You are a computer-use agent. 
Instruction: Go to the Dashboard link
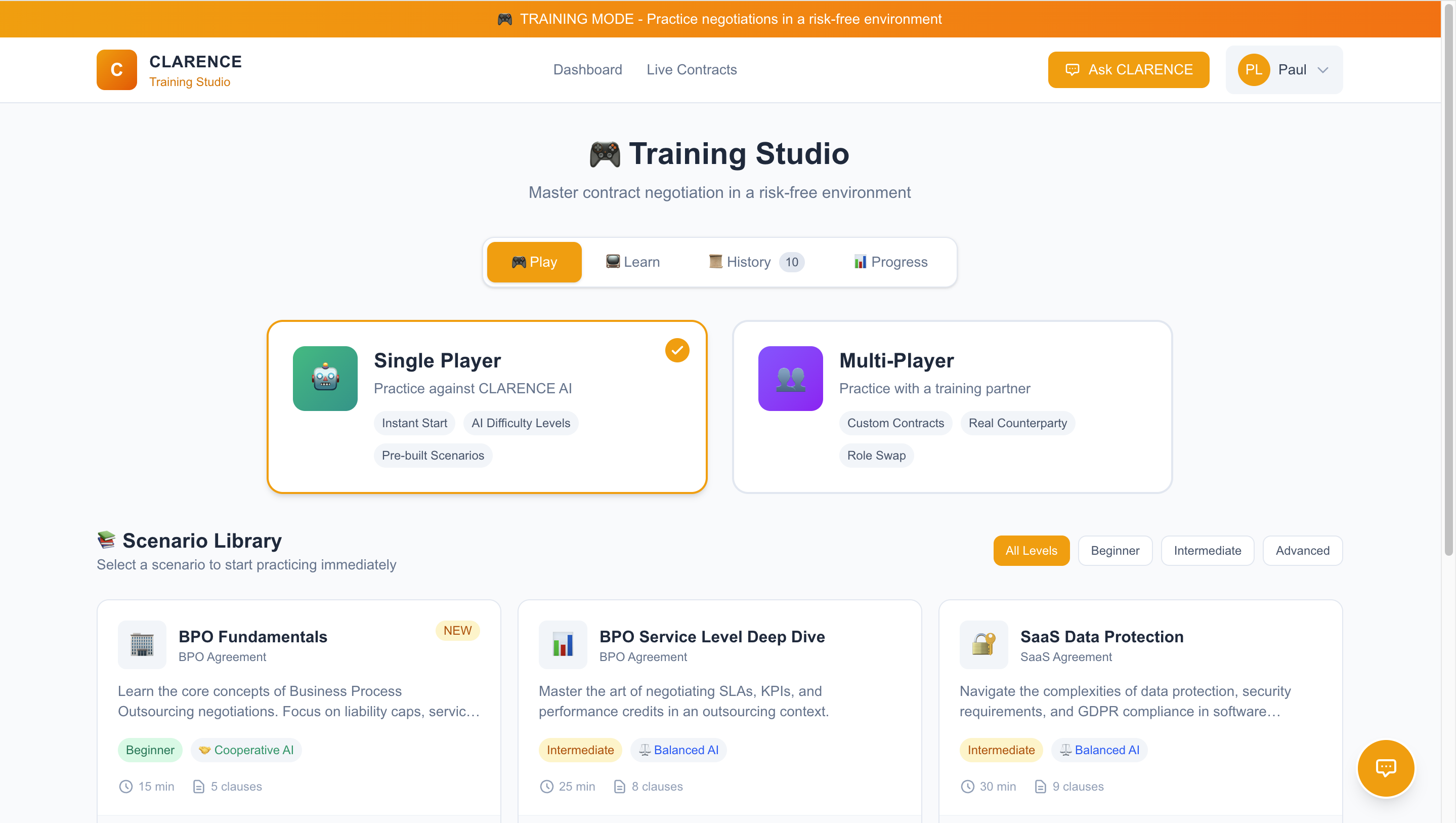click(x=587, y=69)
